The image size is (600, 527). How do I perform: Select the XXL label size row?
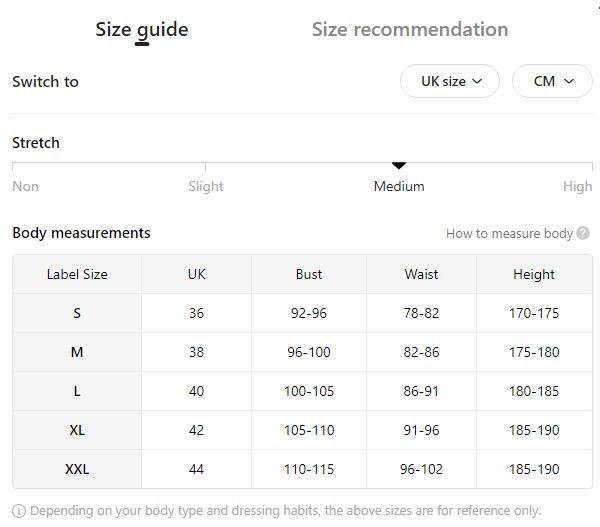tap(77, 469)
